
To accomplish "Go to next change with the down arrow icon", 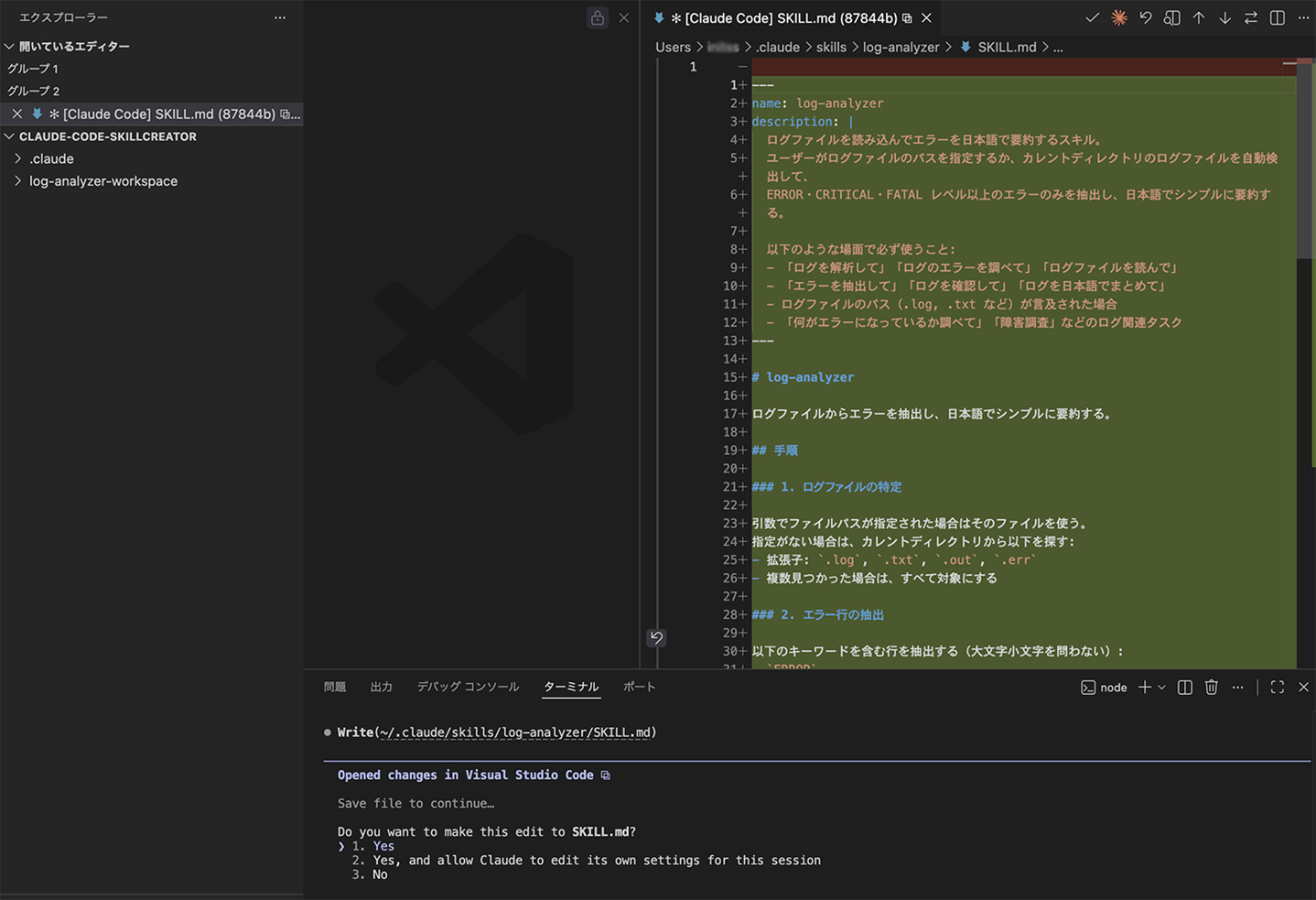I will coord(1224,17).
